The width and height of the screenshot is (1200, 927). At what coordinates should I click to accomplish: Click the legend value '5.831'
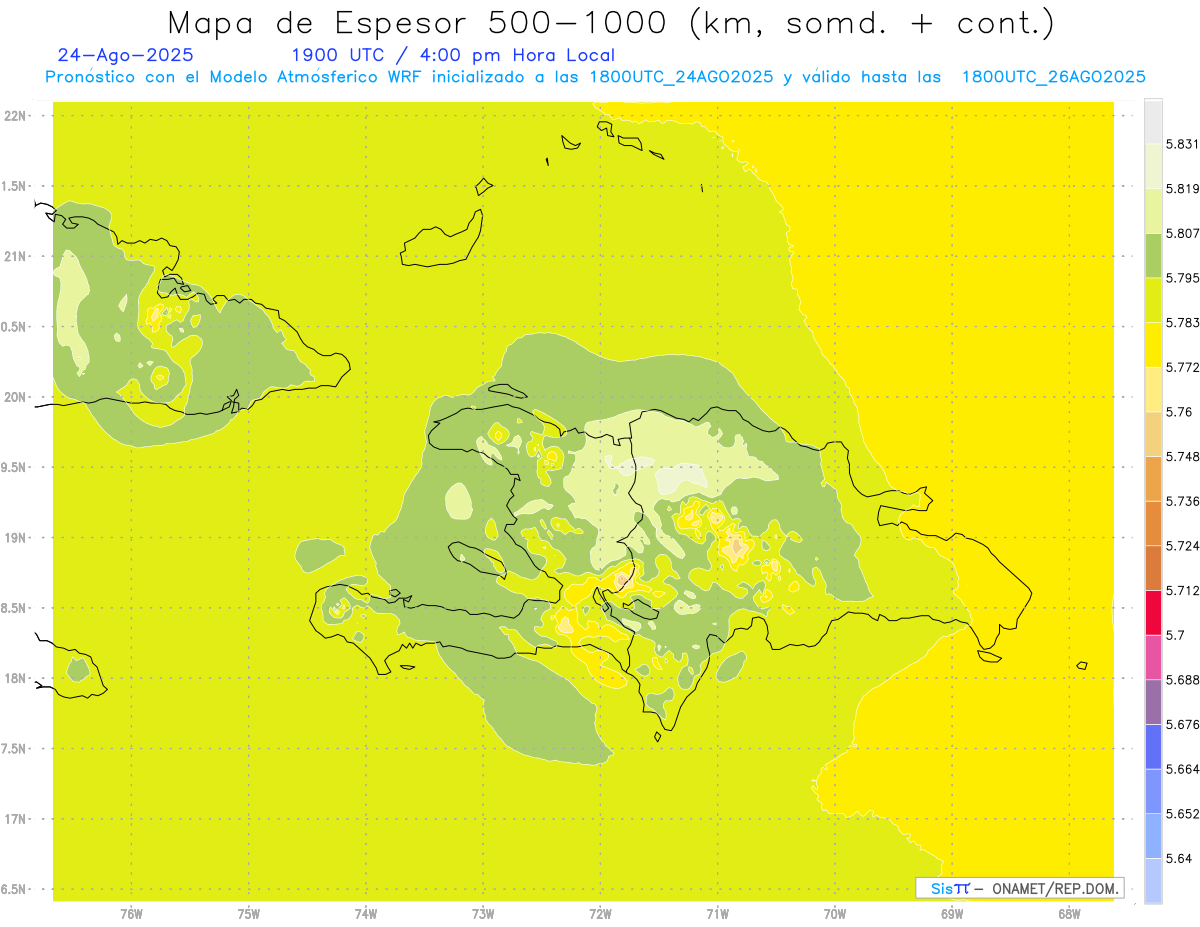(x=1182, y=145)
